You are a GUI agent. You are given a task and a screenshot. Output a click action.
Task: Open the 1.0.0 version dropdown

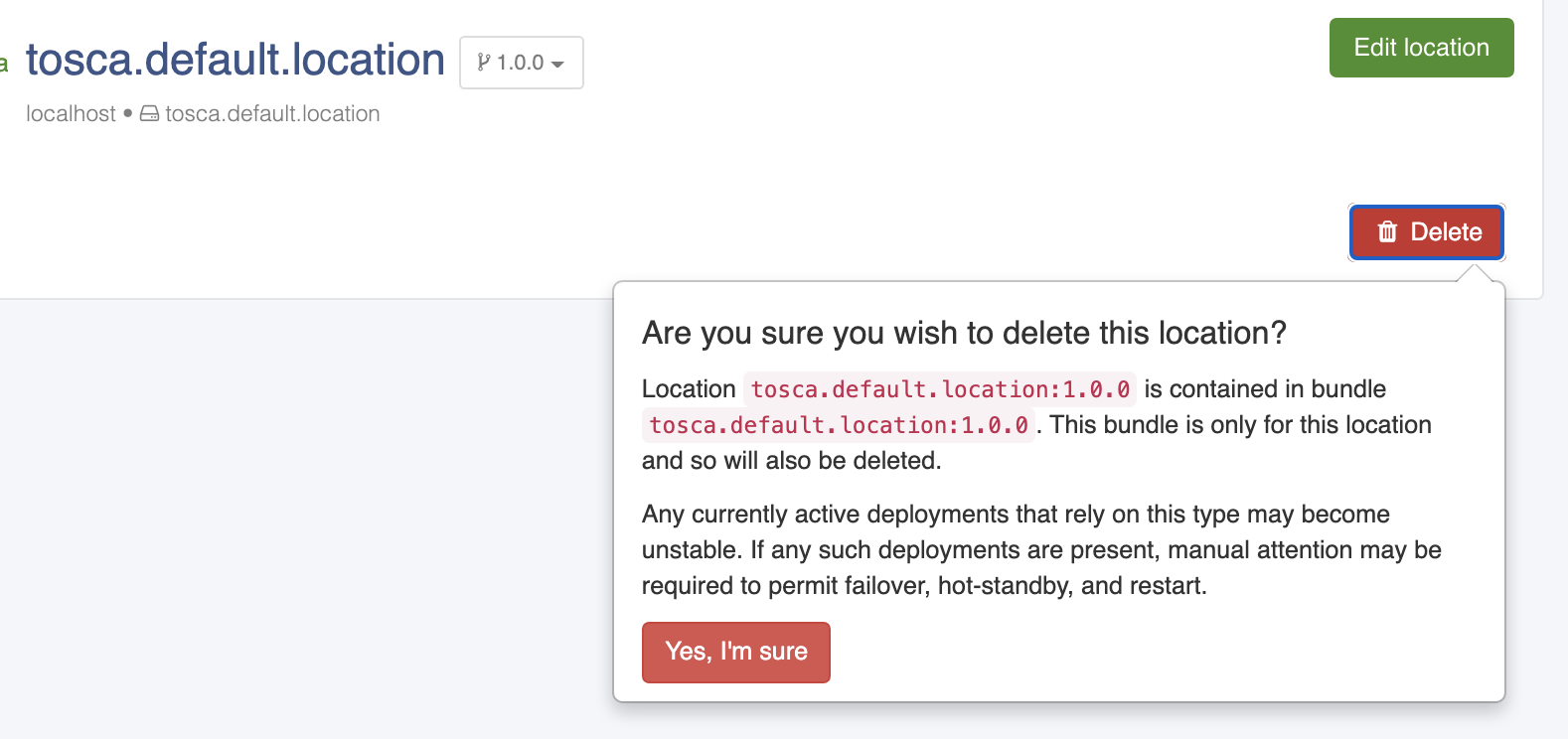[522, 63]
